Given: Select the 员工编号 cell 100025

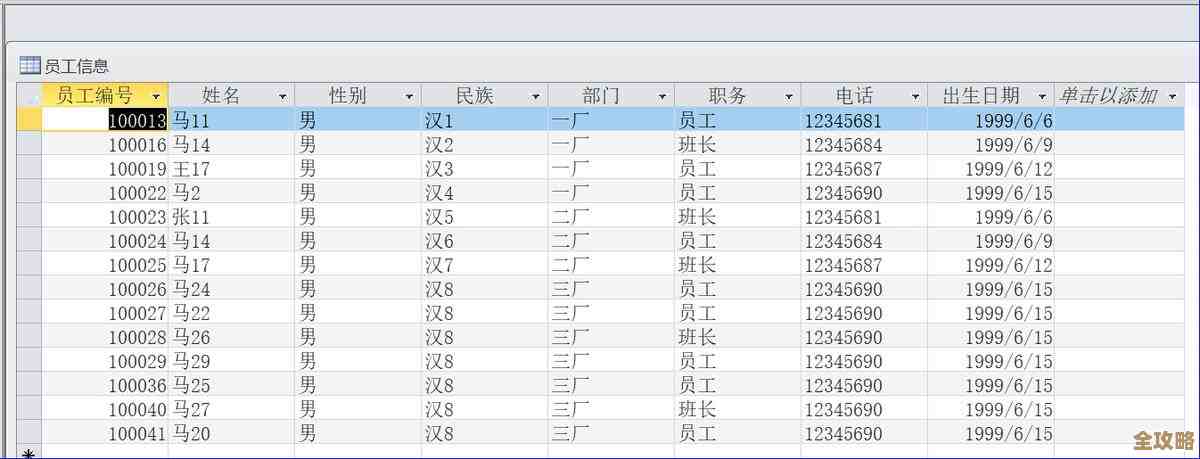Looking at the screenshot, I should point(105,264).
